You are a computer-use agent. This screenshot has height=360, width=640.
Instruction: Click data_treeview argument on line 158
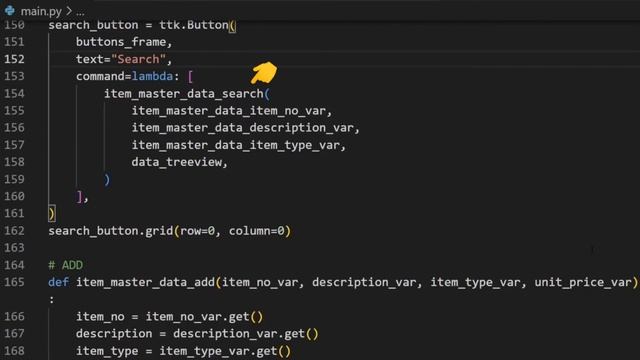pos(176,162)
